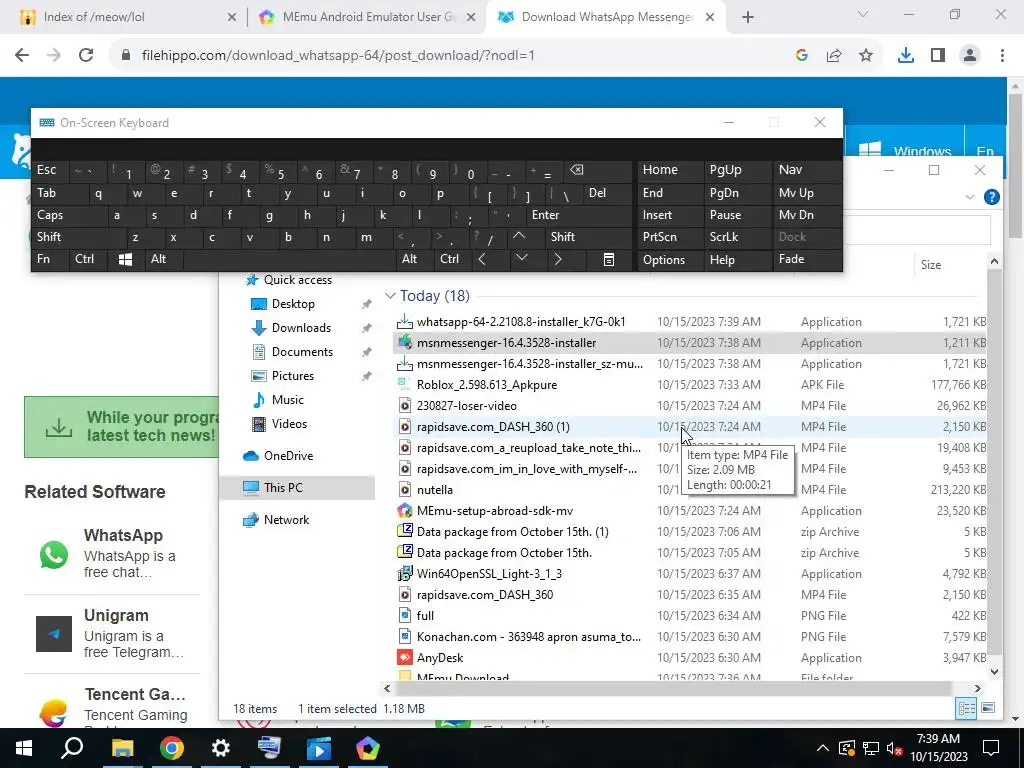Select This PC in navigation pane
The height and width of the screenshot is (768, 1024).
coord(283,488)
